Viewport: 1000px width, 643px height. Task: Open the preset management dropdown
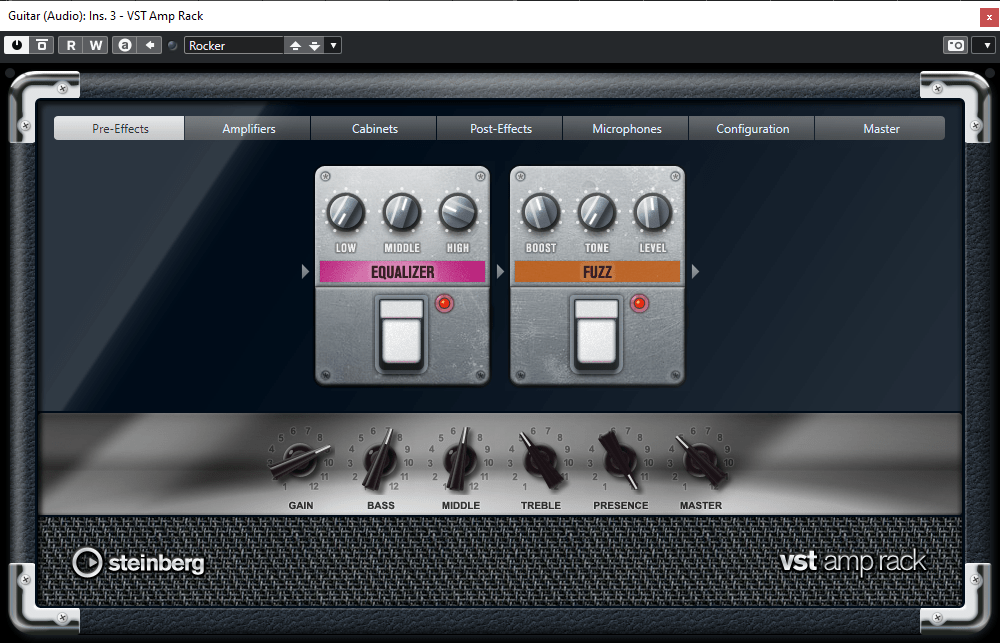(332, 45)
